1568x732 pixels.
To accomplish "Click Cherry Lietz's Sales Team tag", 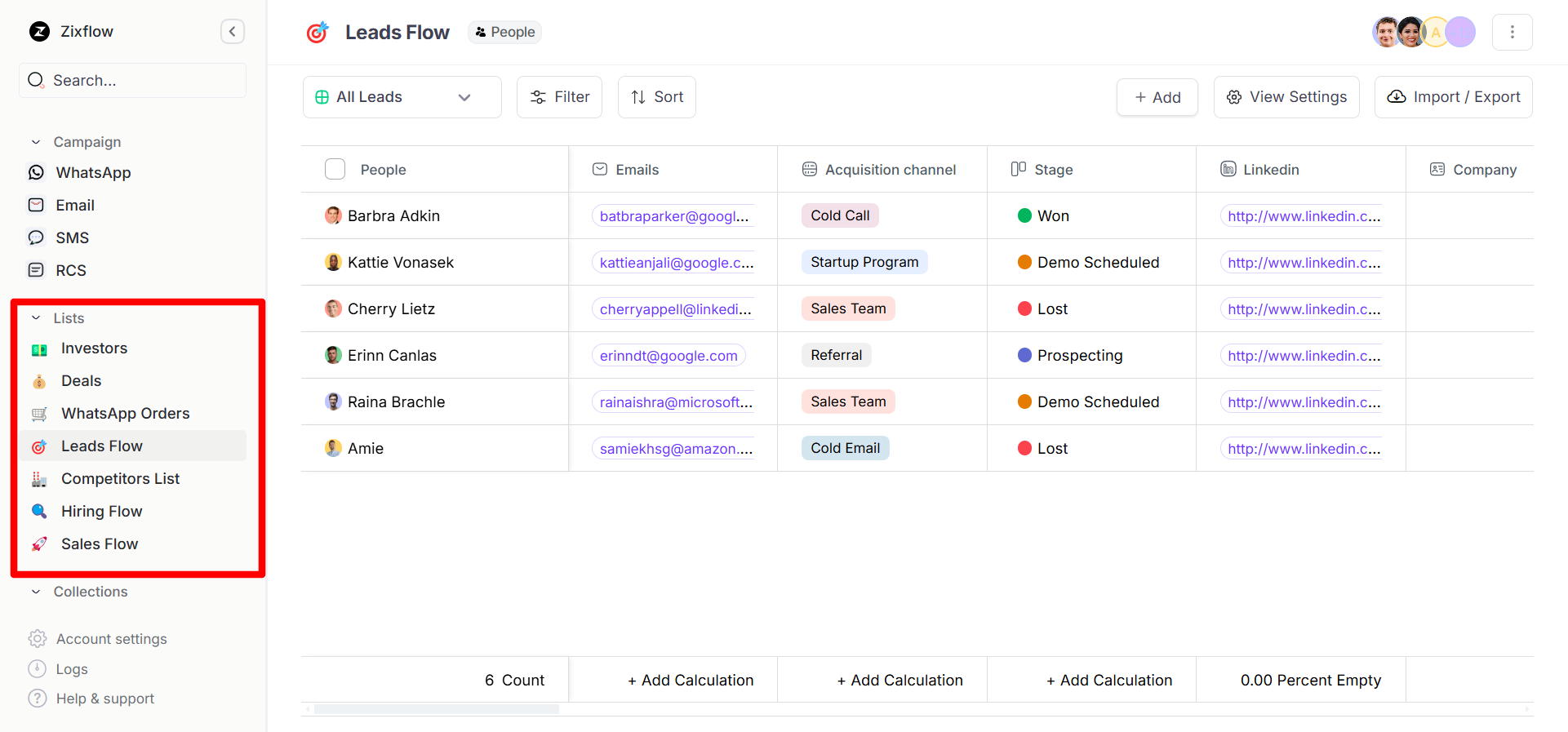I will click(848, 308).
